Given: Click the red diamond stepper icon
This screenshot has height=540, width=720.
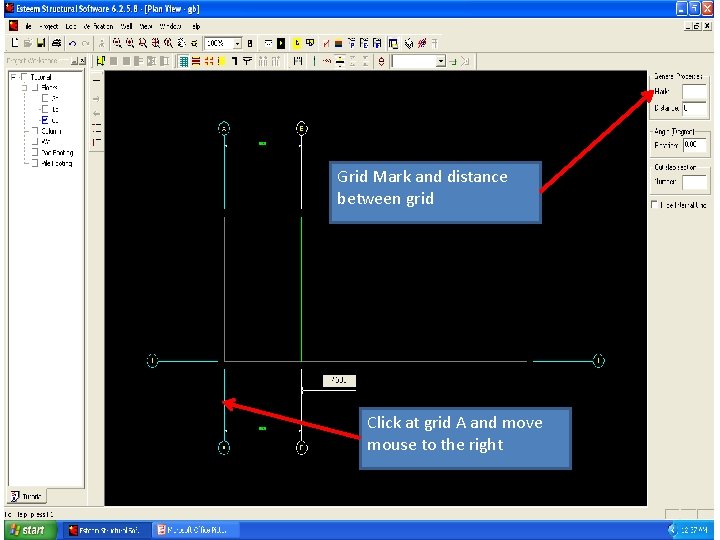Looking at the screenshot, I should (x=381, y=61).
